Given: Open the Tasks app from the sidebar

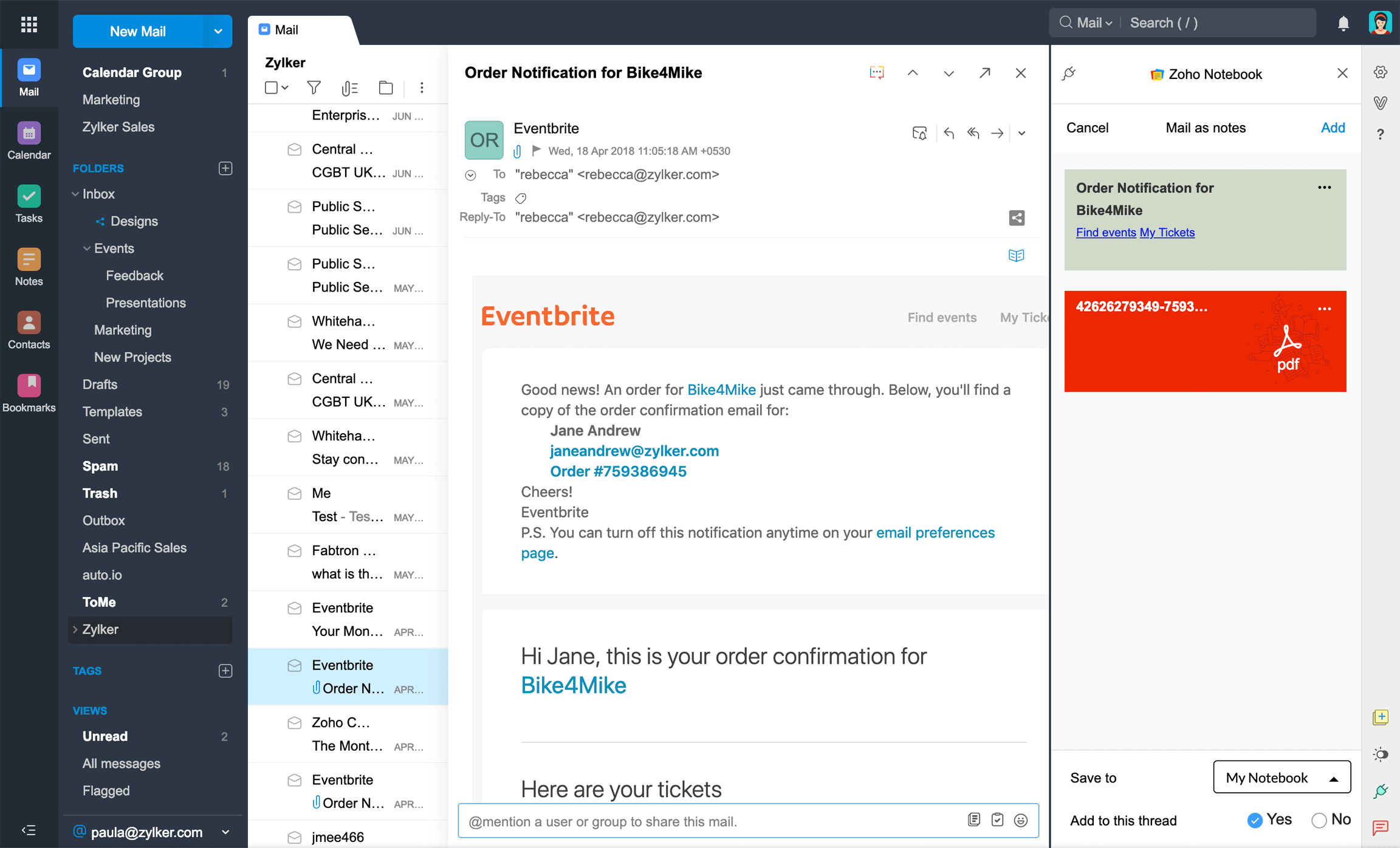Looking at the screenshot, I should point(29,203).
